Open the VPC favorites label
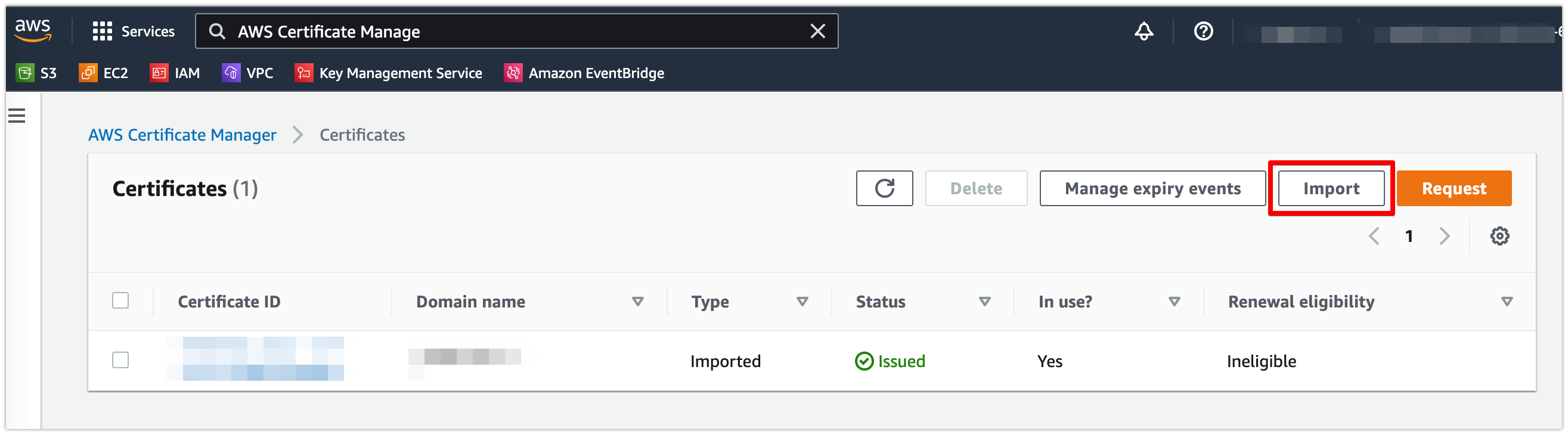 pos(259,74)
